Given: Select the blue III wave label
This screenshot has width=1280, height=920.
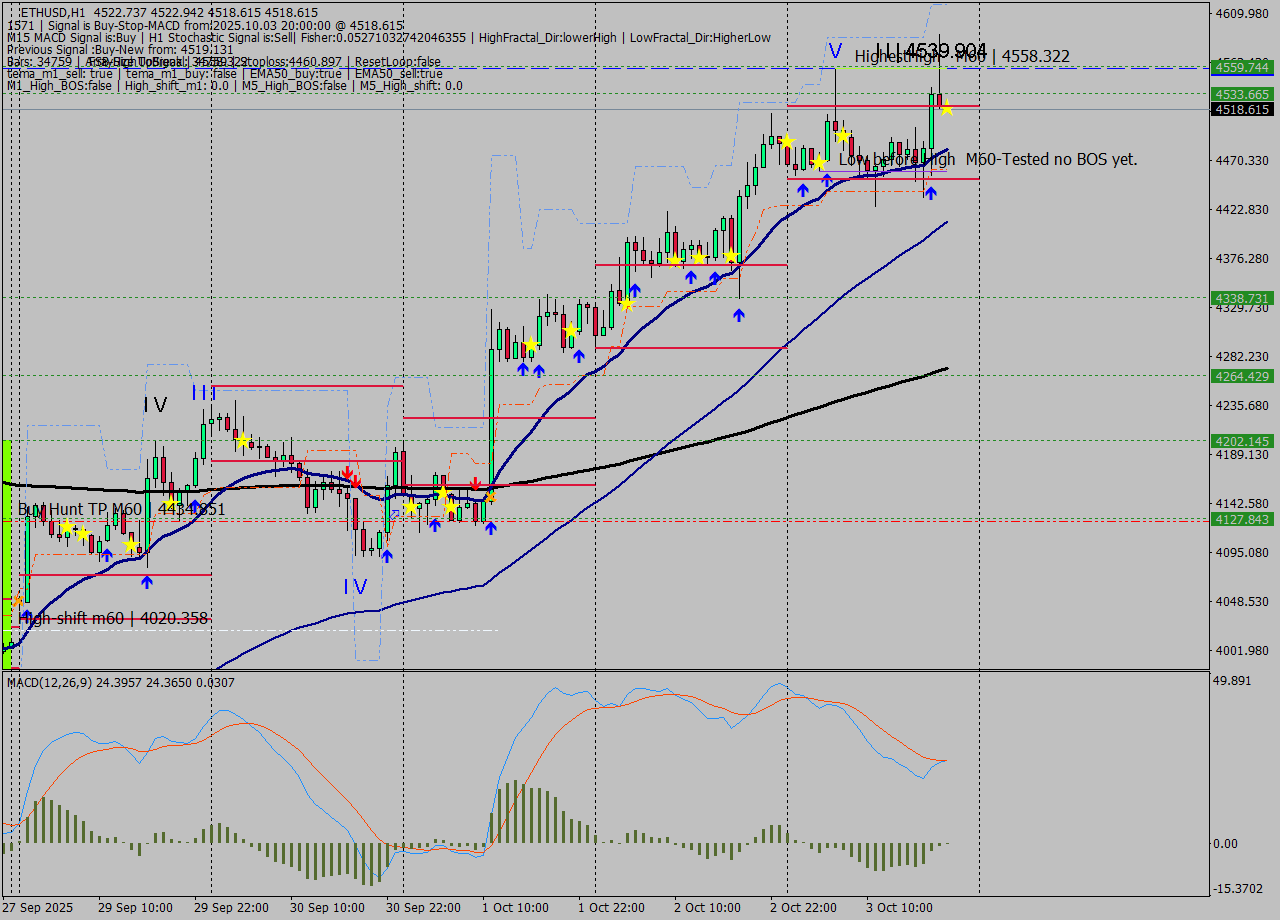Looking at the screenshot, I should click(204, 394).
